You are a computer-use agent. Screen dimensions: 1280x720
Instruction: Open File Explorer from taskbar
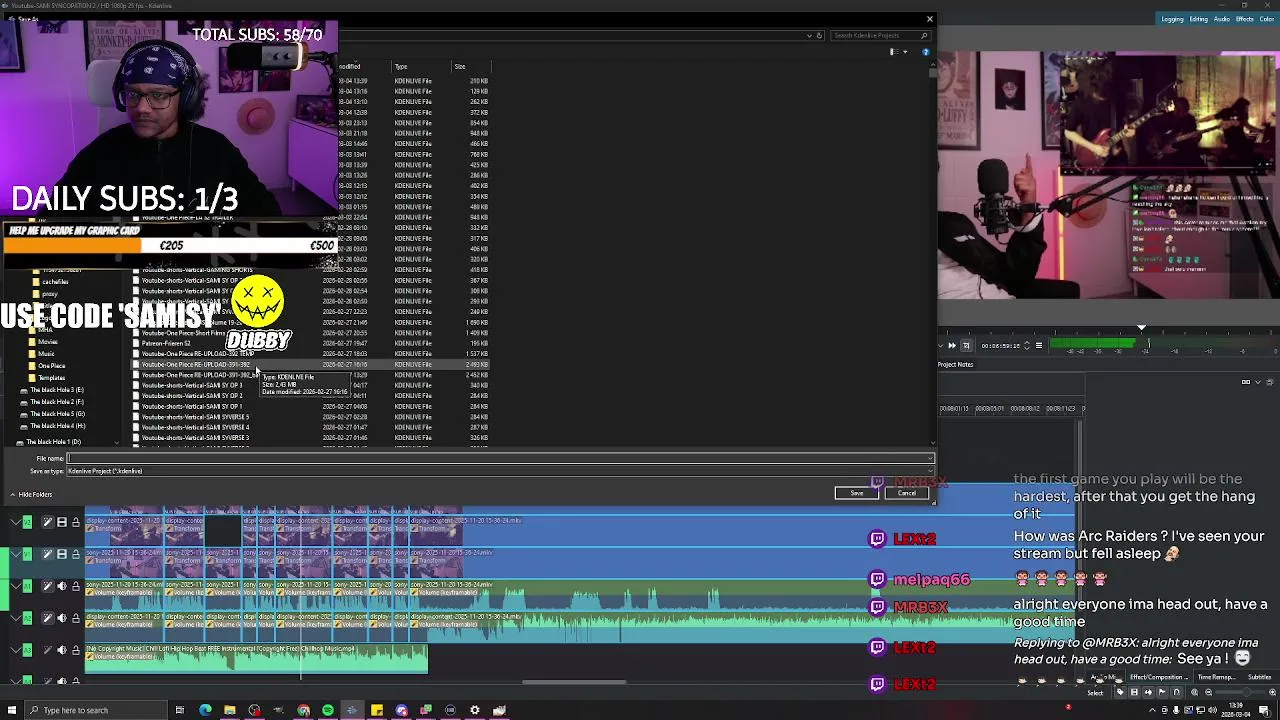click(x=230, y=710)
